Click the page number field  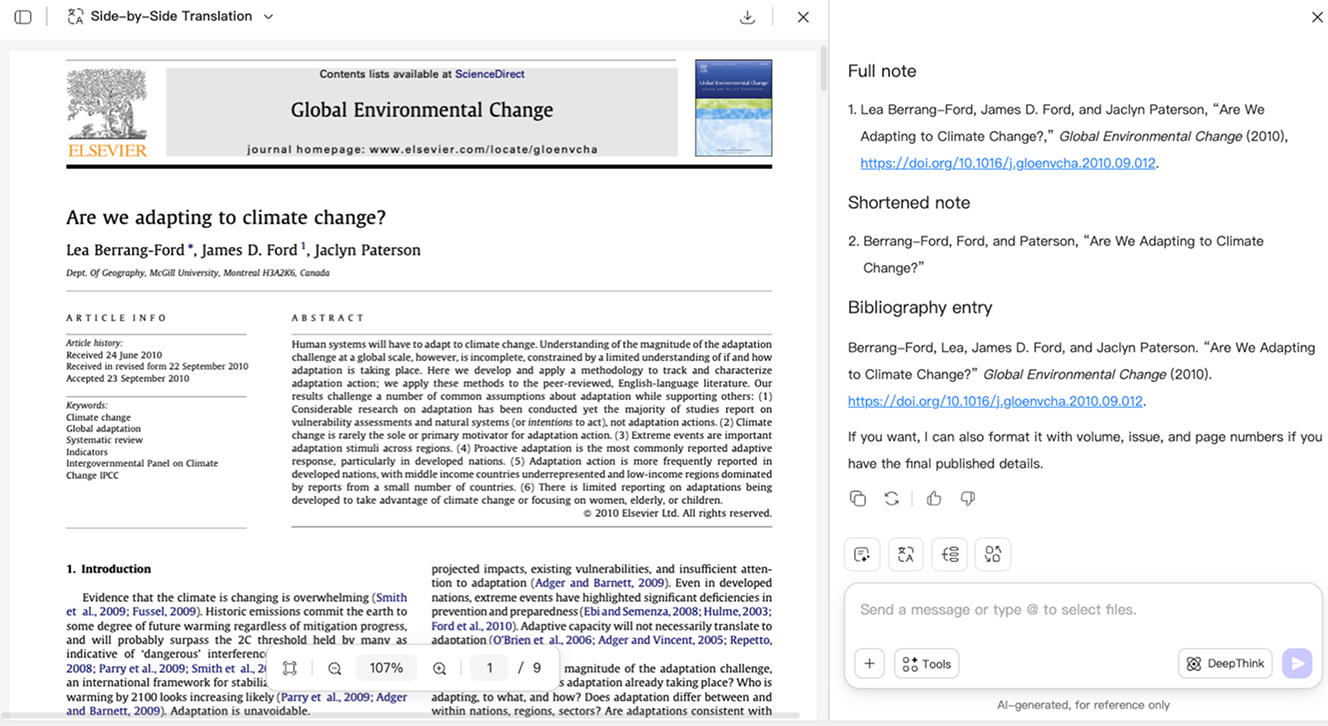point(490,668)
